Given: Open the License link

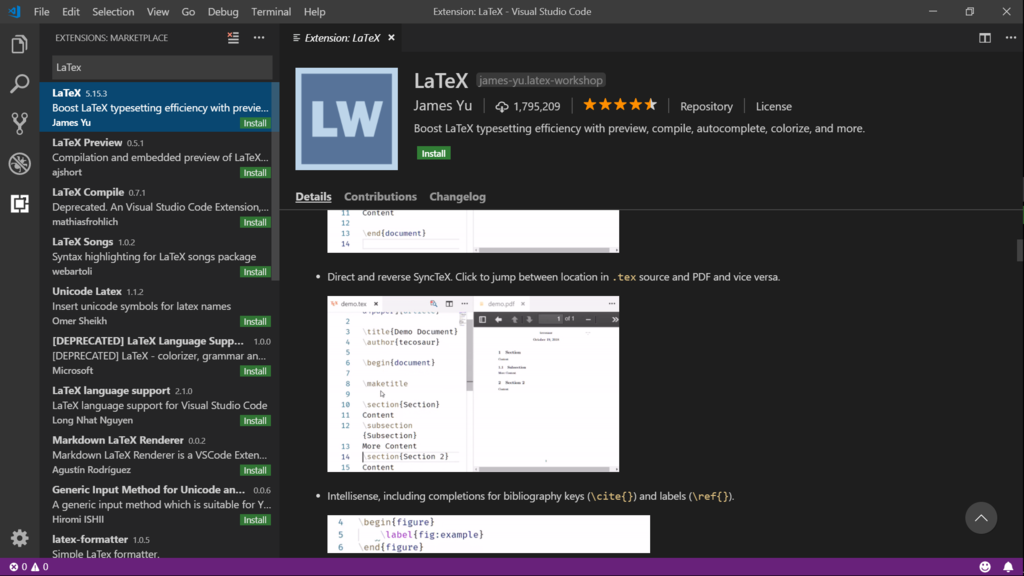Looking at the screenshot, I should [773, 106].
